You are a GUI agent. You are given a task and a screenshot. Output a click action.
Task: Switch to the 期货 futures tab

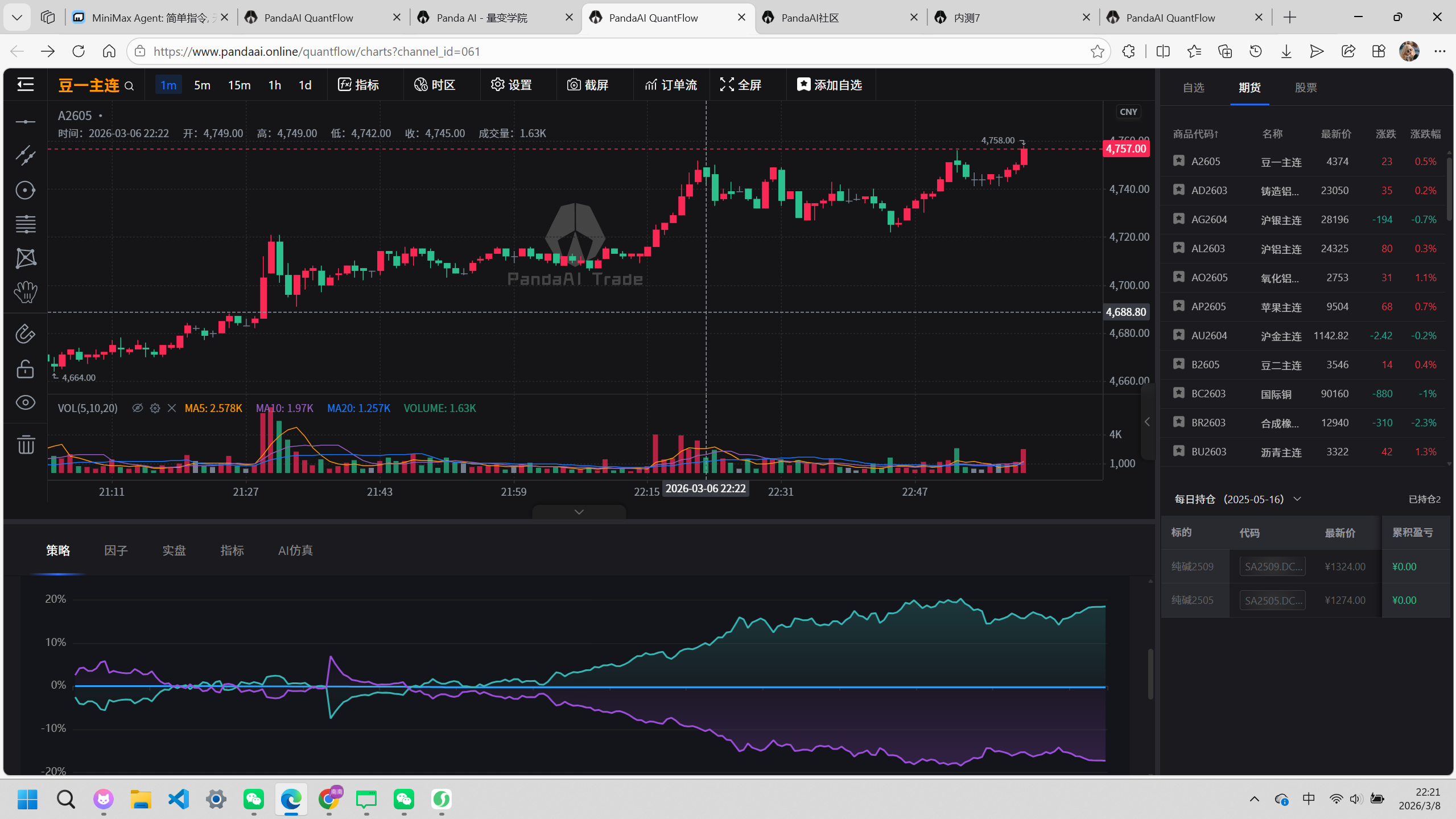[x=1249, y=88]
